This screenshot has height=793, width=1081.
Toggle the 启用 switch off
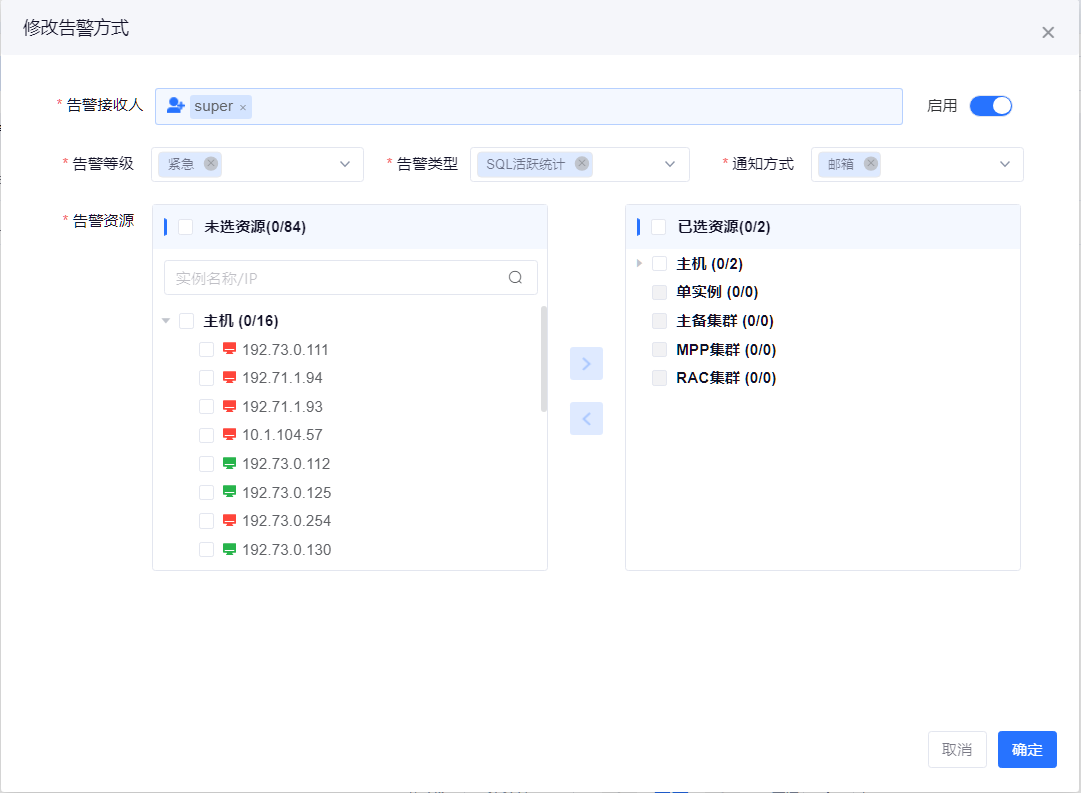[x=991, y=106]
